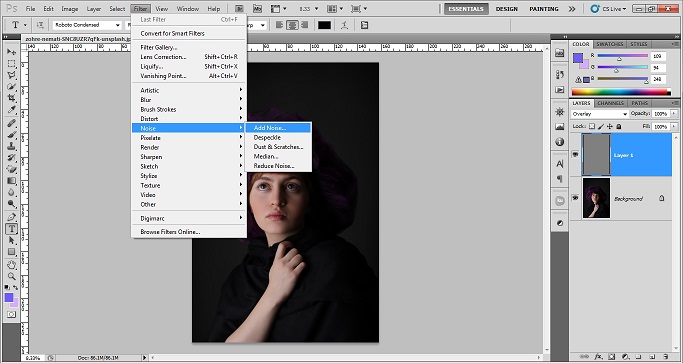This screenshot has width=683, height=363.
Task: Open the History panel icon in dock
Action: 560,75
